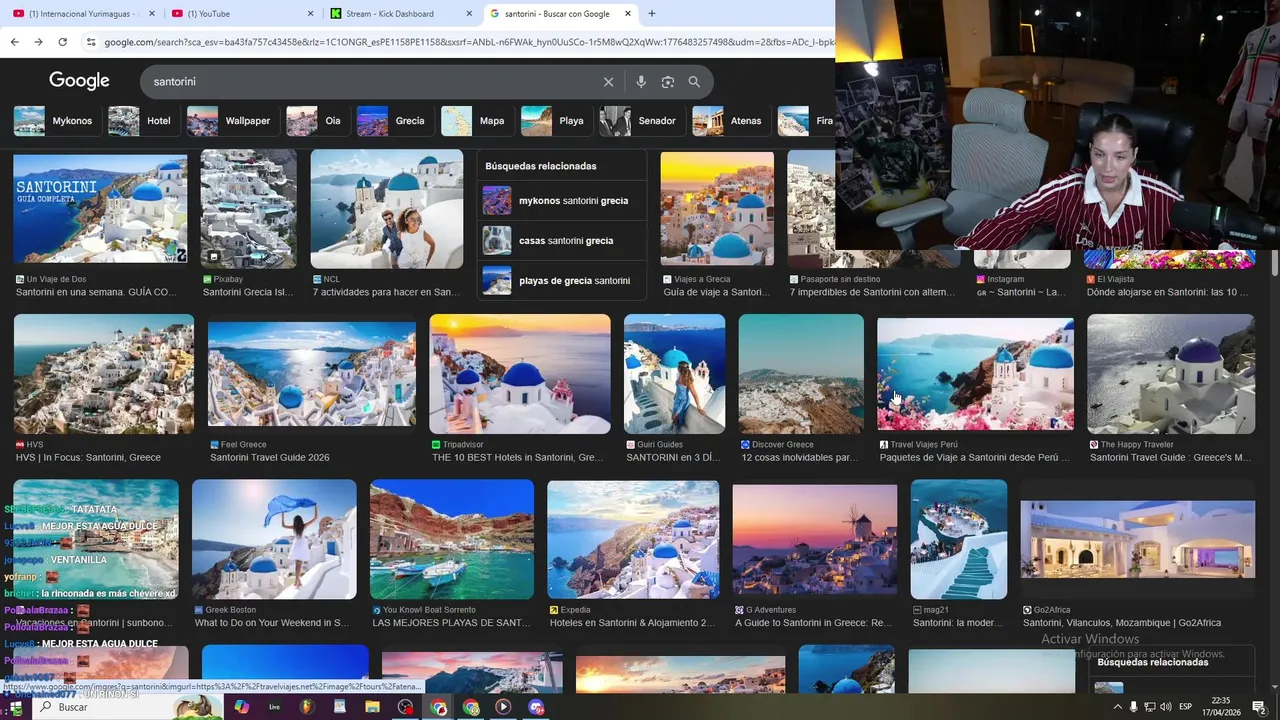Close the Stream - Kick Dashboard tab

pyautogui.click(x=469, y=14)
